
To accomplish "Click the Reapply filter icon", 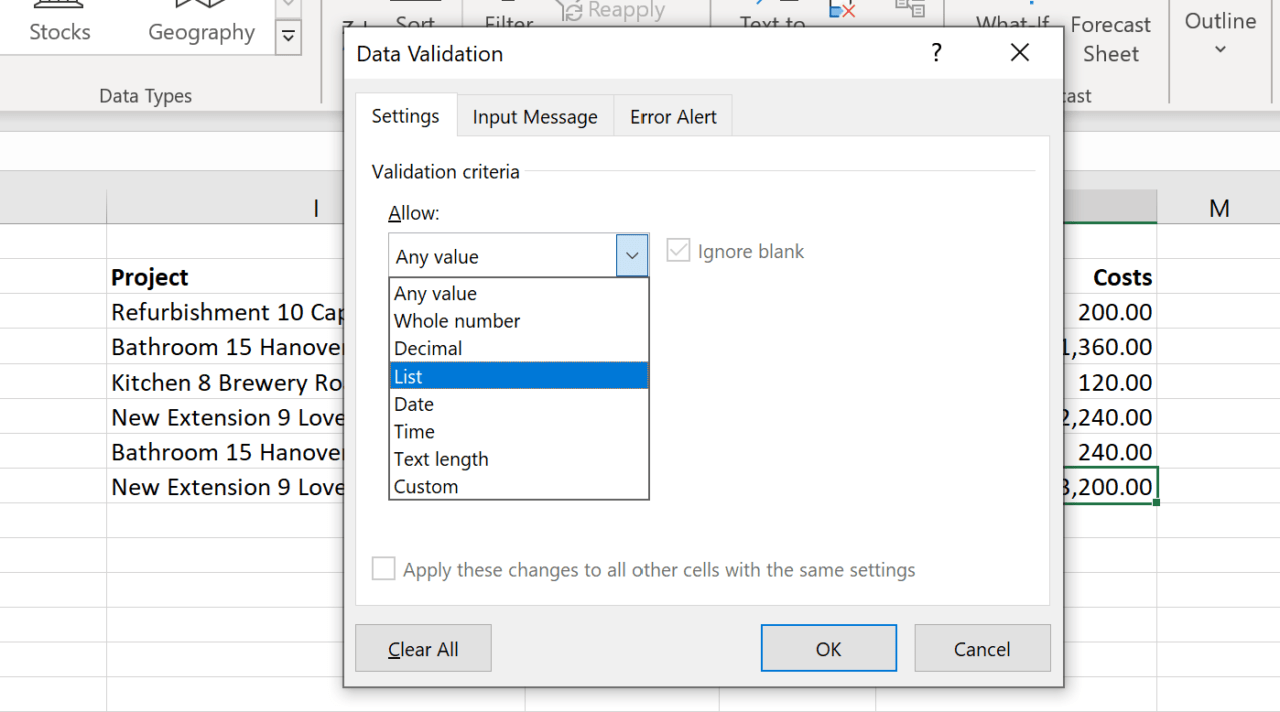I will 609,11.
